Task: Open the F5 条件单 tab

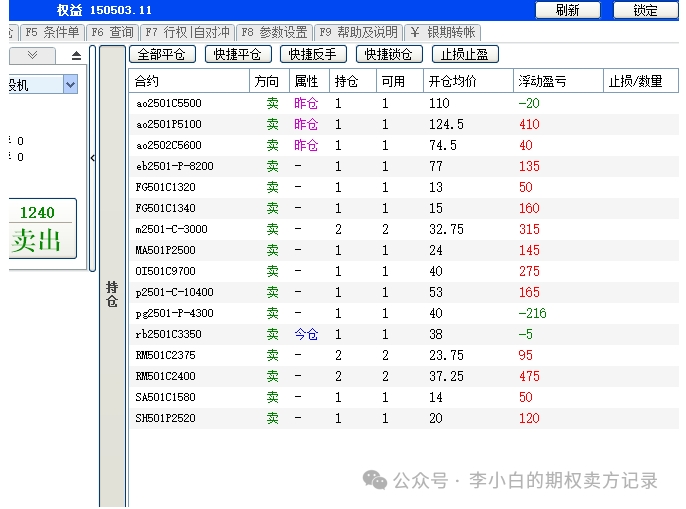Action: (x=52, y=32)
